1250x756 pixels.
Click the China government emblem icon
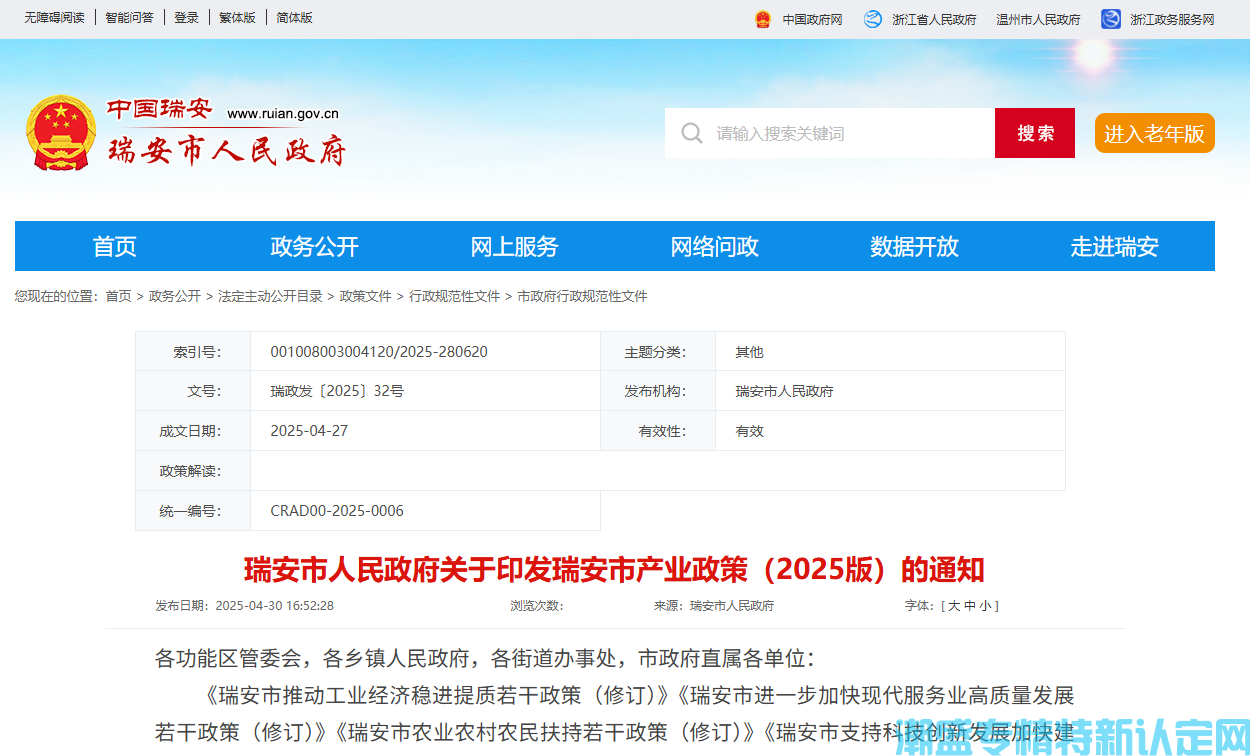(763, 19)
